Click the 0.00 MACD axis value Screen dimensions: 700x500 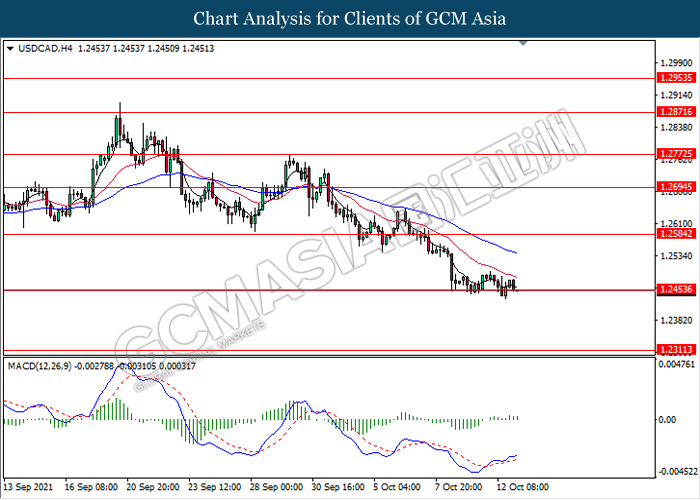(667, 420)
